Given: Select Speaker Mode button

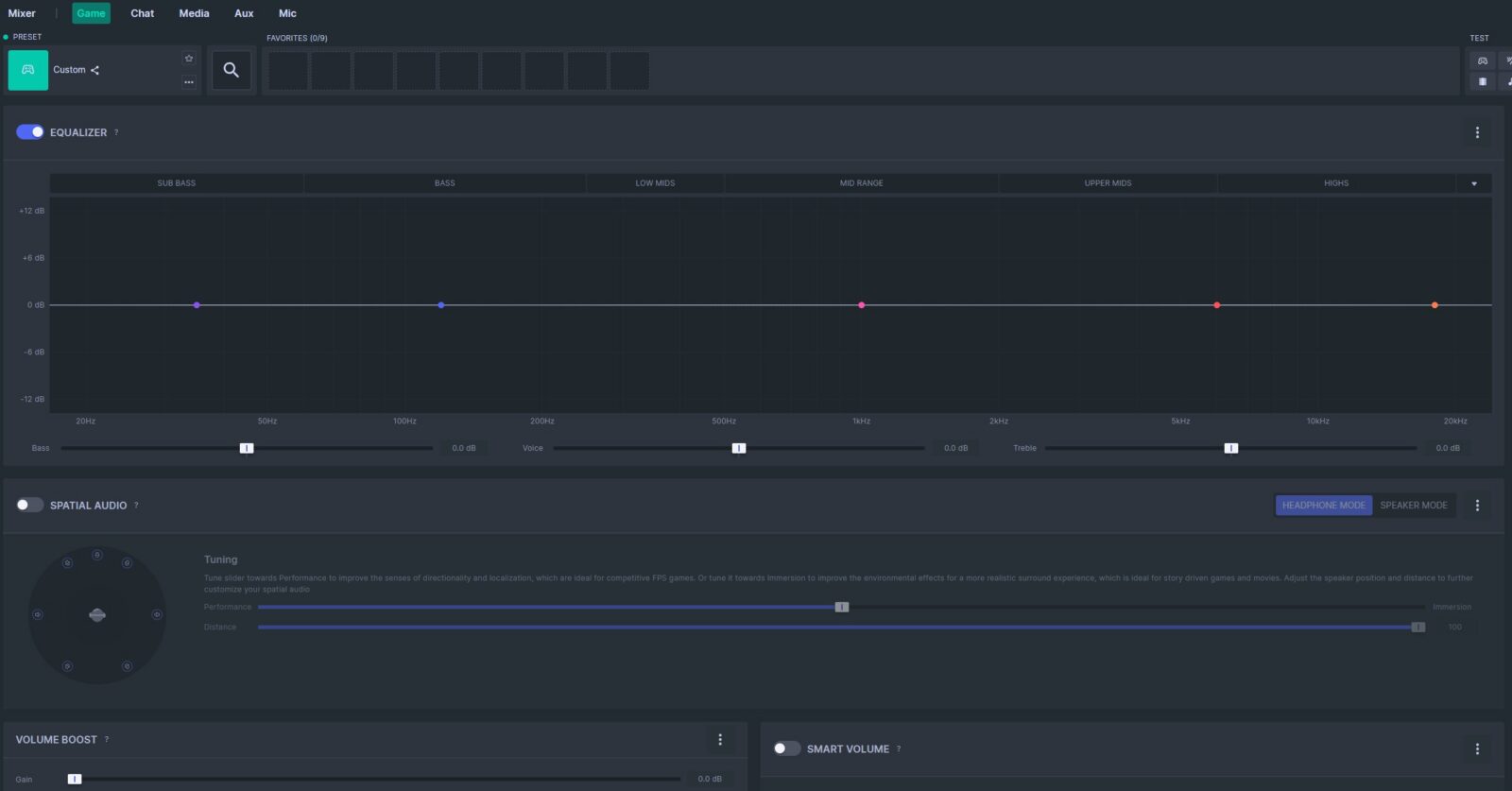Looking at the screenshot, I should coord(1413,506).
